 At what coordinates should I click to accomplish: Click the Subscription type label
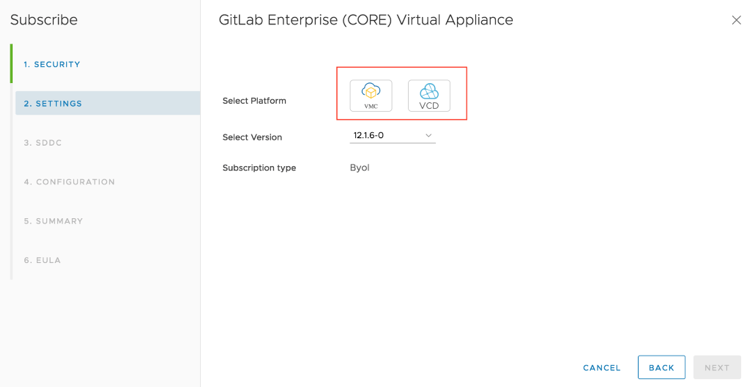[259, 168]
